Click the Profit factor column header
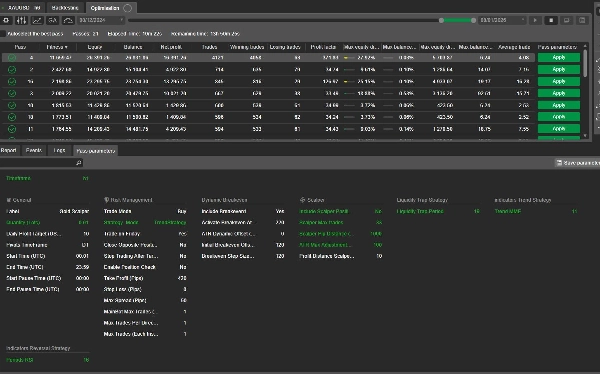Screen dimensions: 600x374 [323, 47]
